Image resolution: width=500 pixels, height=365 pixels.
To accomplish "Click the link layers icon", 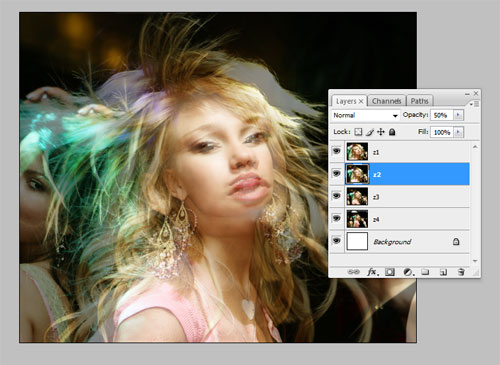I will 354,272.
